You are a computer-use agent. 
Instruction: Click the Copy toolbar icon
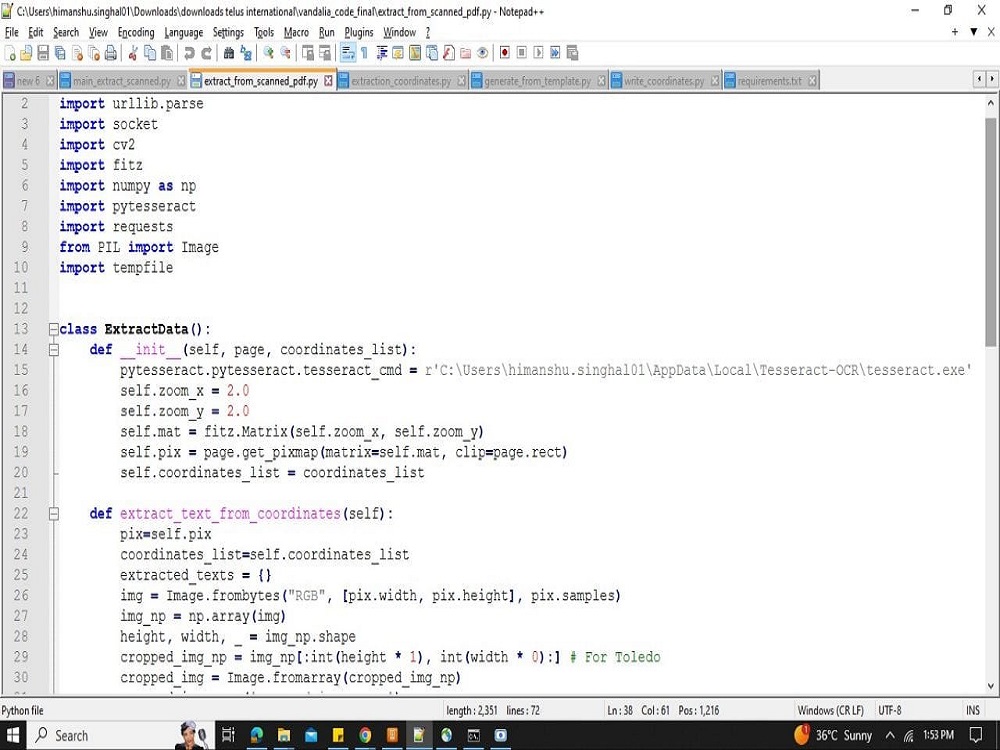coord(150,53)
